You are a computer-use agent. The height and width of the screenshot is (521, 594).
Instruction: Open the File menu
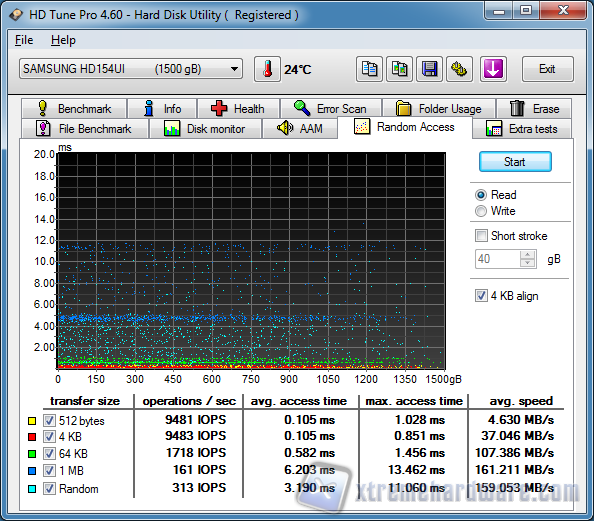(24, 40)
